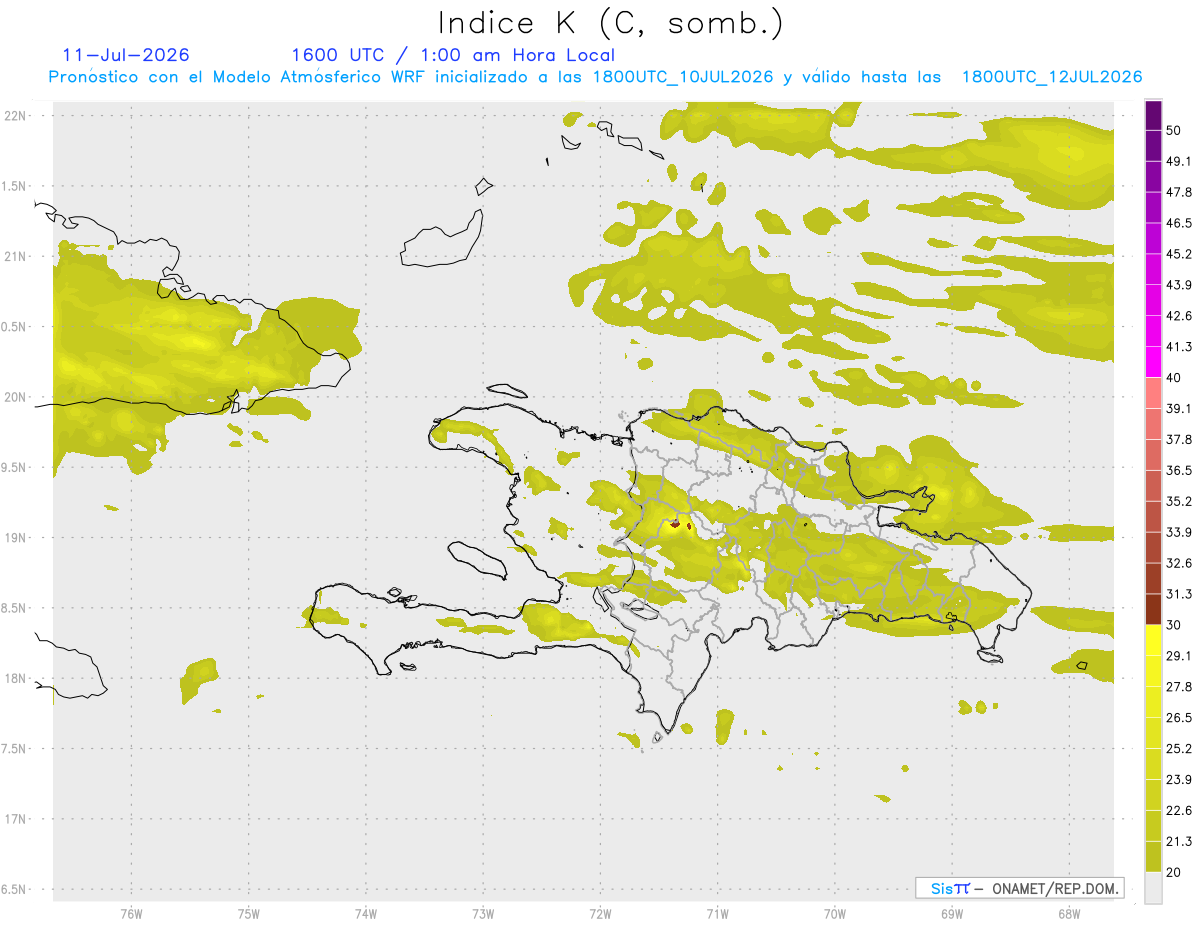Click "1600 UTC / 1:00 am Hora Local"
This screenshot has width=1200, height=927.
click(453, 55)
